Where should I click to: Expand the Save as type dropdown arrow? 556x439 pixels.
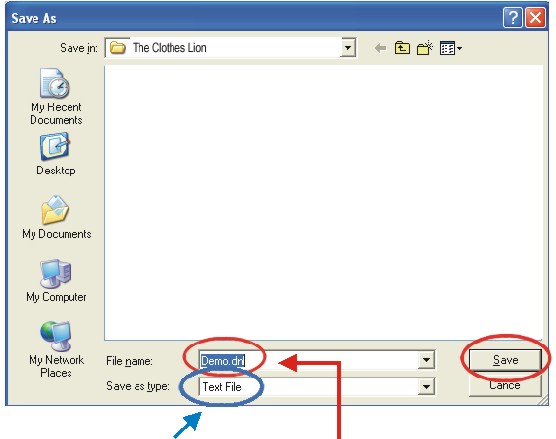pyautogui.click(x=426, y=387)
